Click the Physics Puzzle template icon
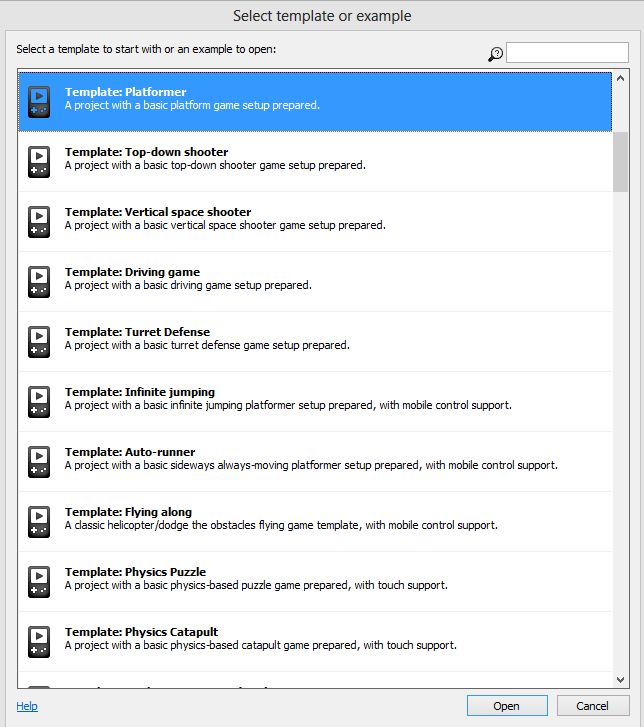 (39, 581)
